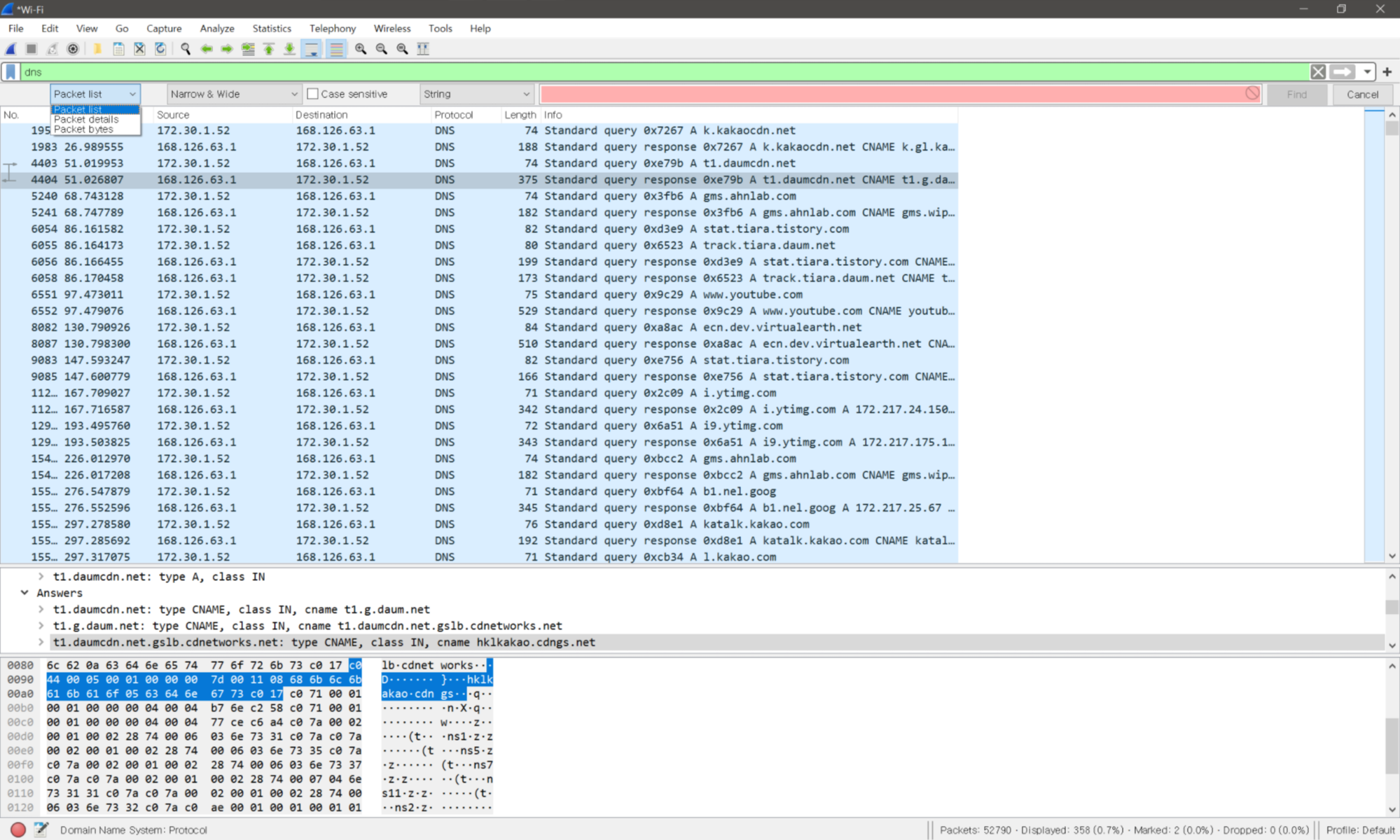Click into the dns display filter field
Screen dimensions: 1400x840
click(665, 72)
